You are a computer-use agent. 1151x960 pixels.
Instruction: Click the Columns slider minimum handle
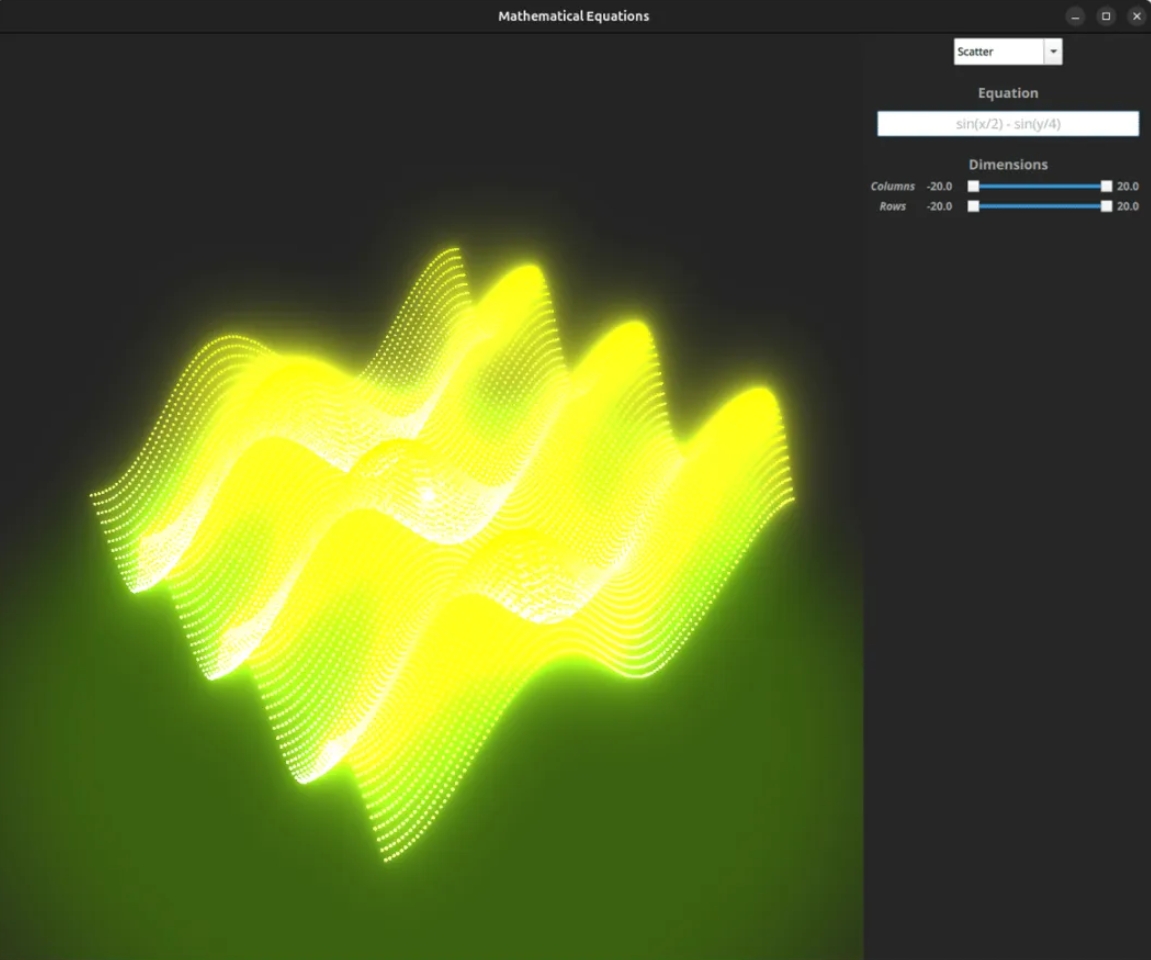(x=973, y=186)
